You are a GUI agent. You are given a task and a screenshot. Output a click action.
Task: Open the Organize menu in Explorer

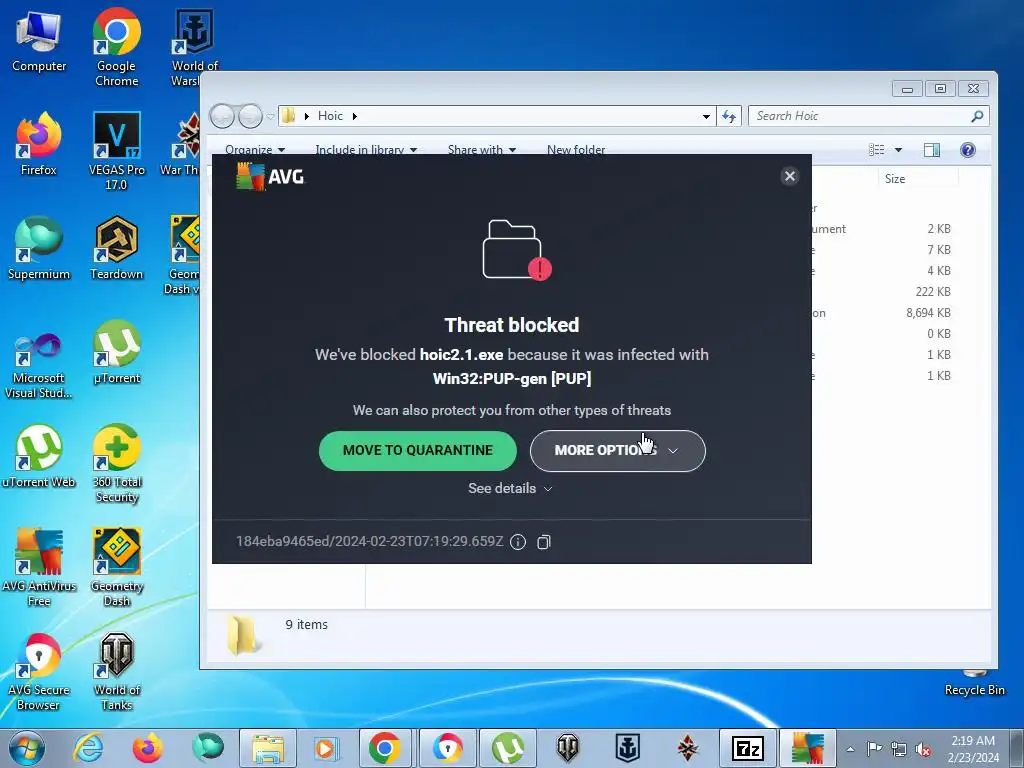click(x=255, y=150)
